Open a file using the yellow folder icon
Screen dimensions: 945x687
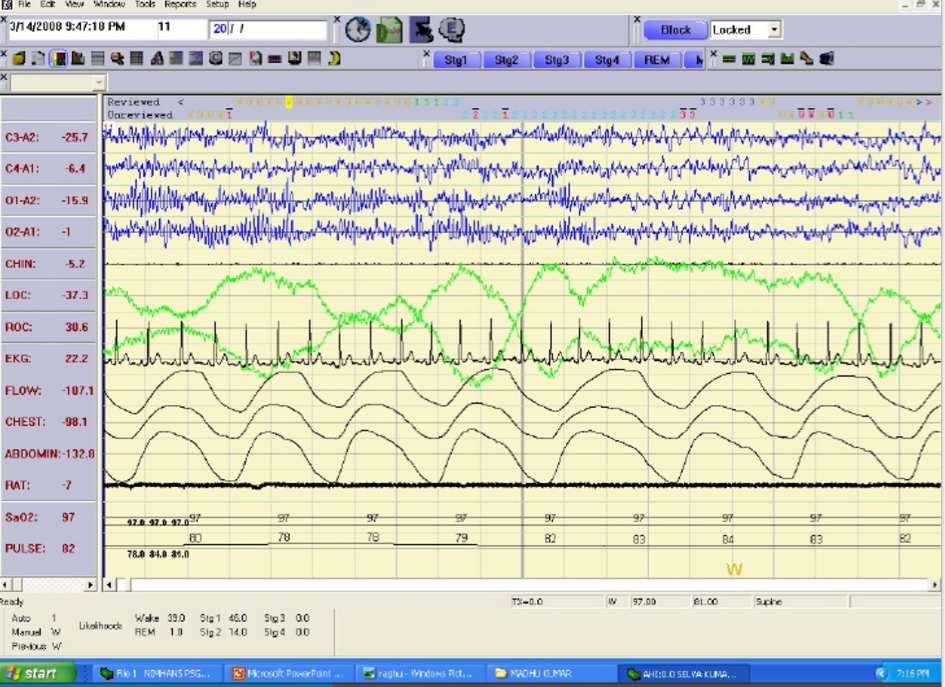click(x=19, y=58)
